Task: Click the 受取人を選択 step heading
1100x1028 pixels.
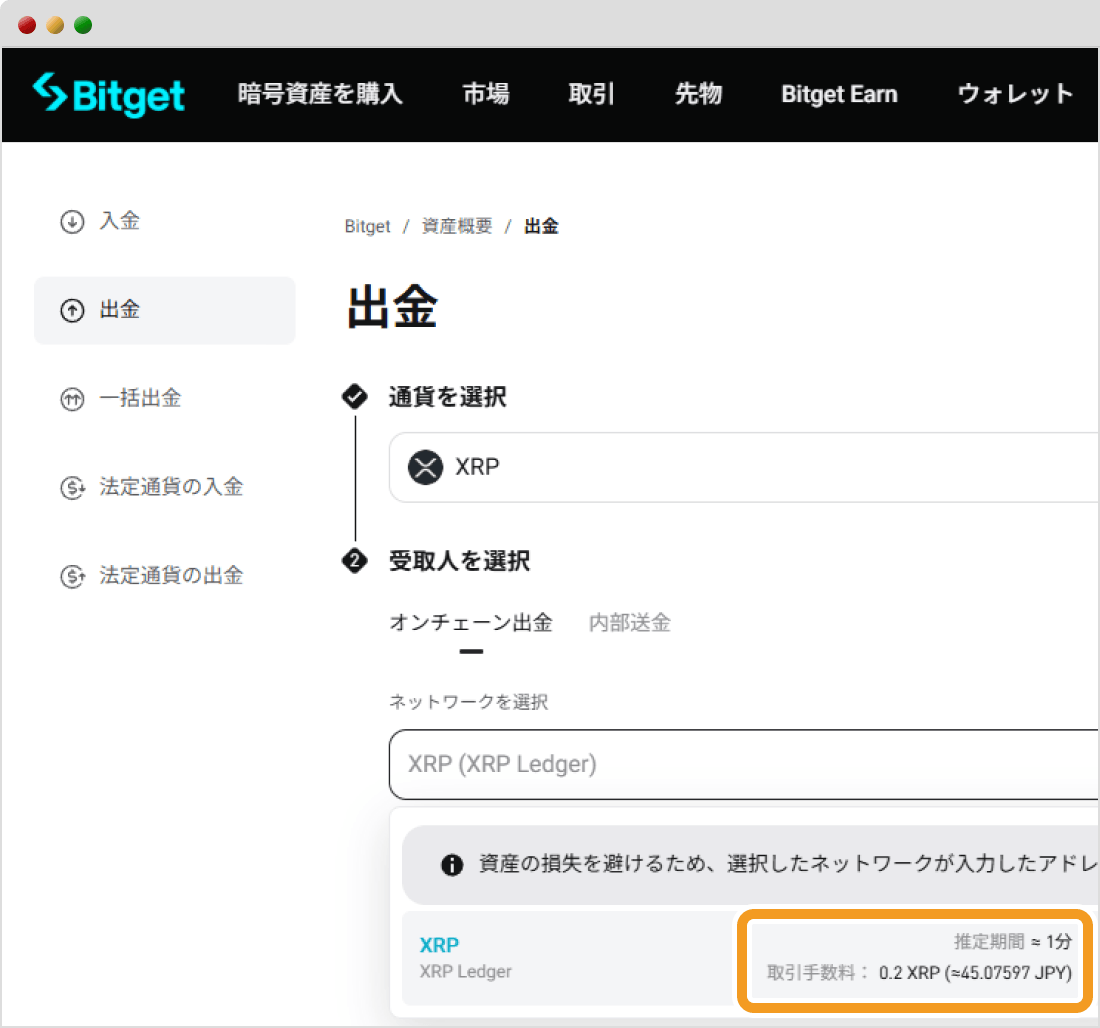Action: click(460, 561)
